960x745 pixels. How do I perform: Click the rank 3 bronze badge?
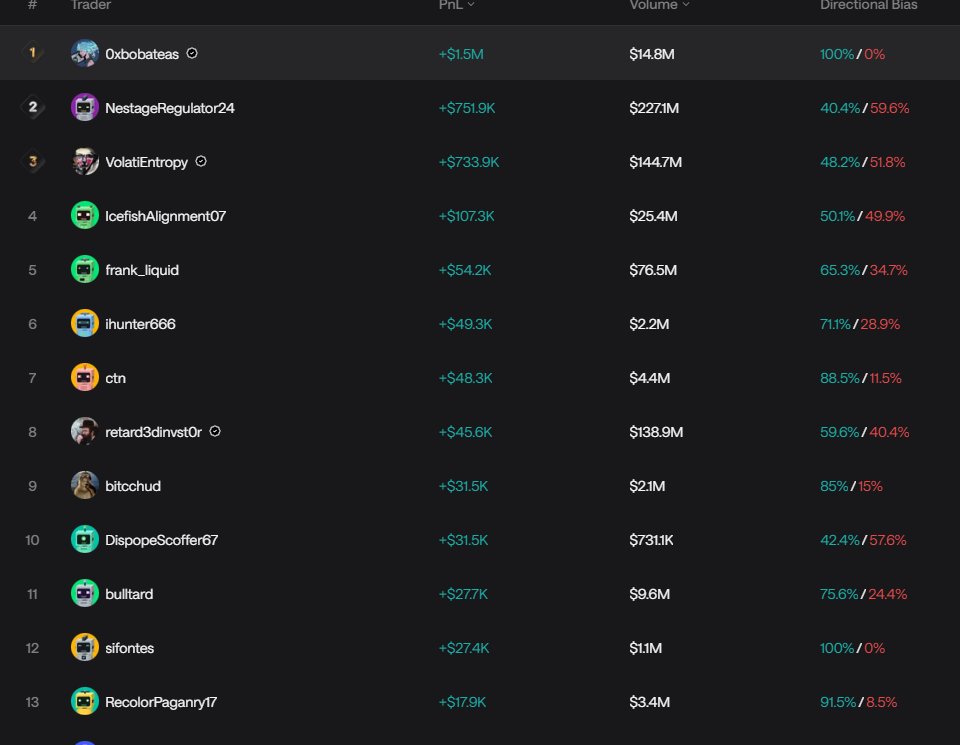pyautogui.click(x=32, y=162)
